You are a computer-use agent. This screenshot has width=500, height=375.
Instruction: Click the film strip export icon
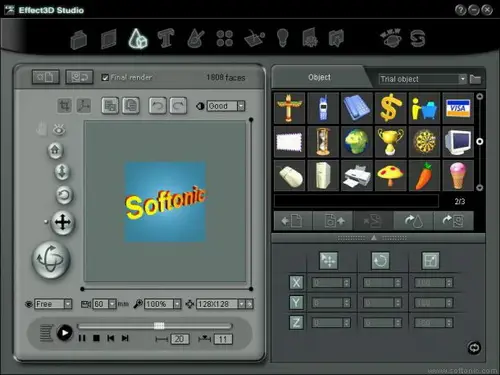[336, 38]
